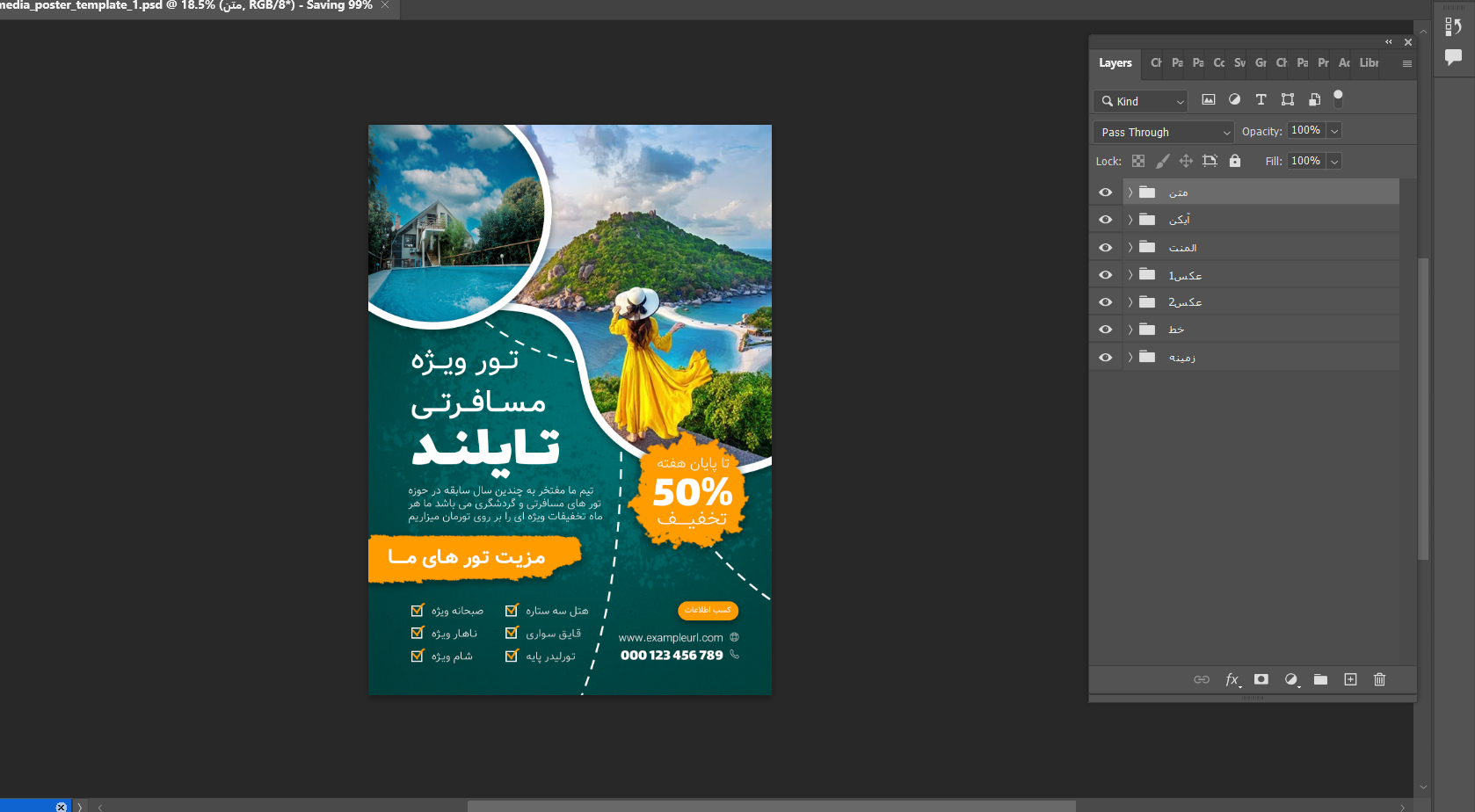Create a new layer with plus icon

1350,679
